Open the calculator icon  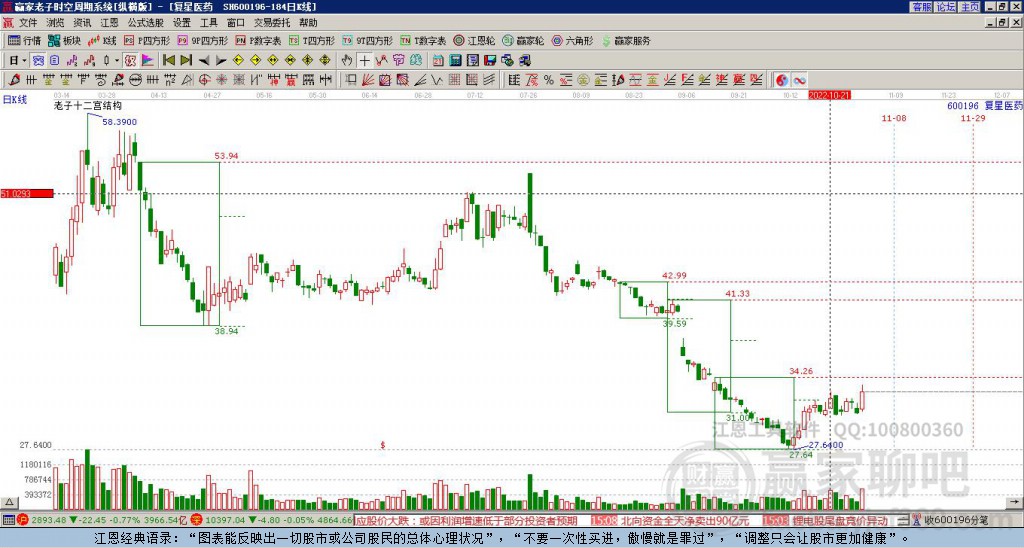click(x=455, y=60)
